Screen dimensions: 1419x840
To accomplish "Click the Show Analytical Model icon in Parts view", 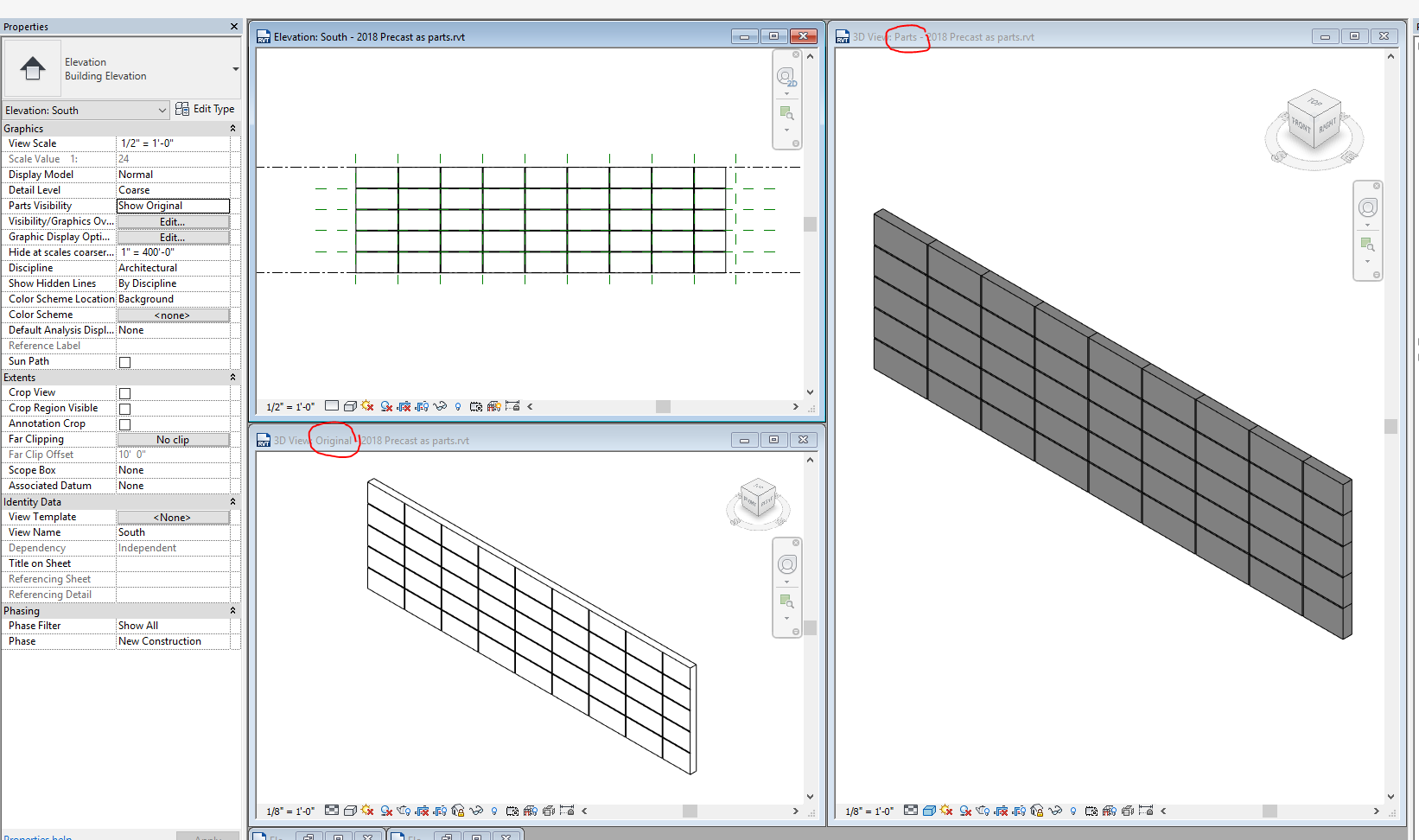I will [x=1110, y=811].
